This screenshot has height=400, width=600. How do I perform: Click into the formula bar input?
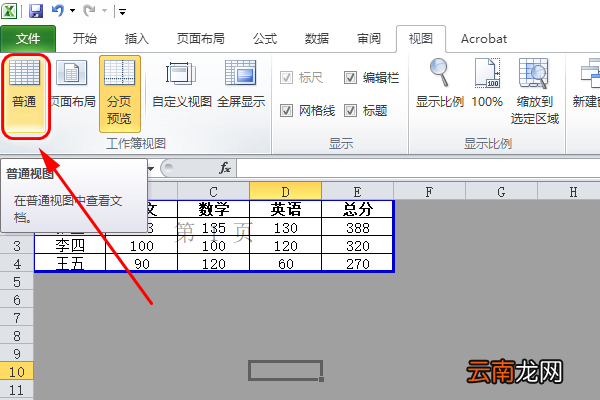click(x=418, y=168)
